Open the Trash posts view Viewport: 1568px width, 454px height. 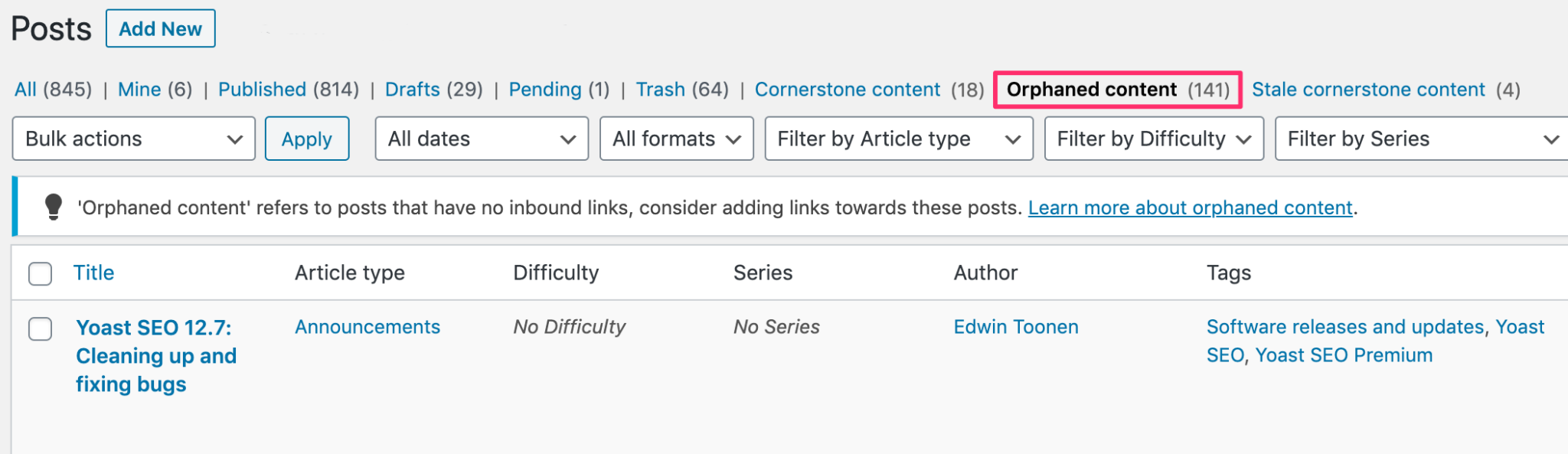point(660,90)
